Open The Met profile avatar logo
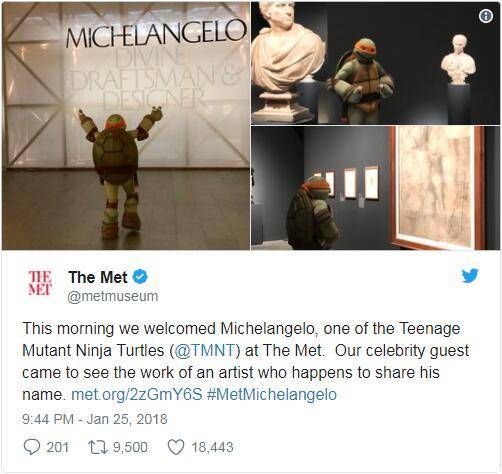 40,283
